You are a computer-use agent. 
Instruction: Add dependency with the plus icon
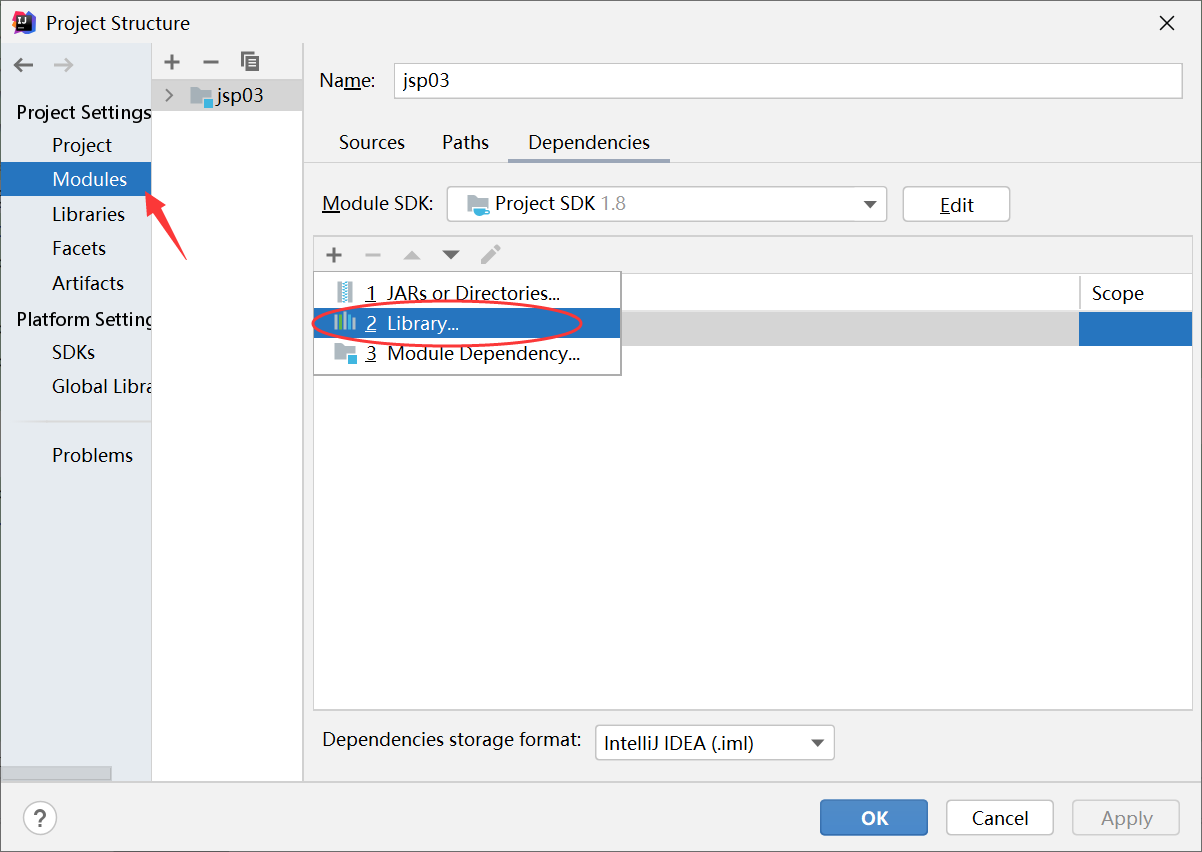tap(334, 255)
